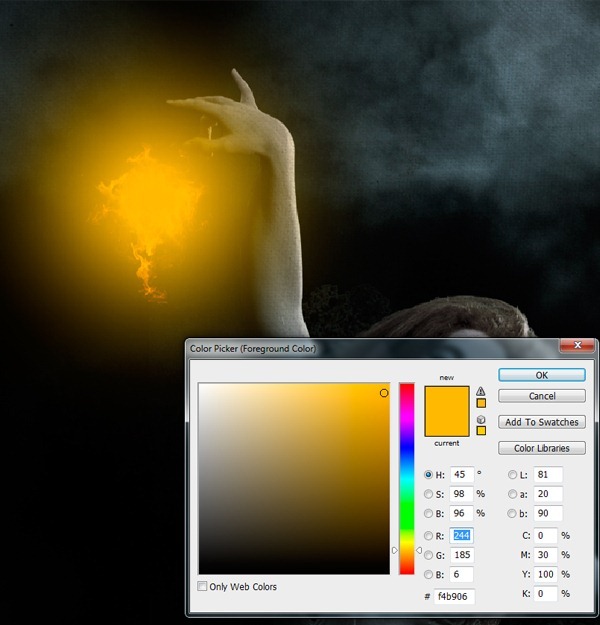Open Color Libraries
The height and width of the screenshot is (625, 600).
point(542,448)
